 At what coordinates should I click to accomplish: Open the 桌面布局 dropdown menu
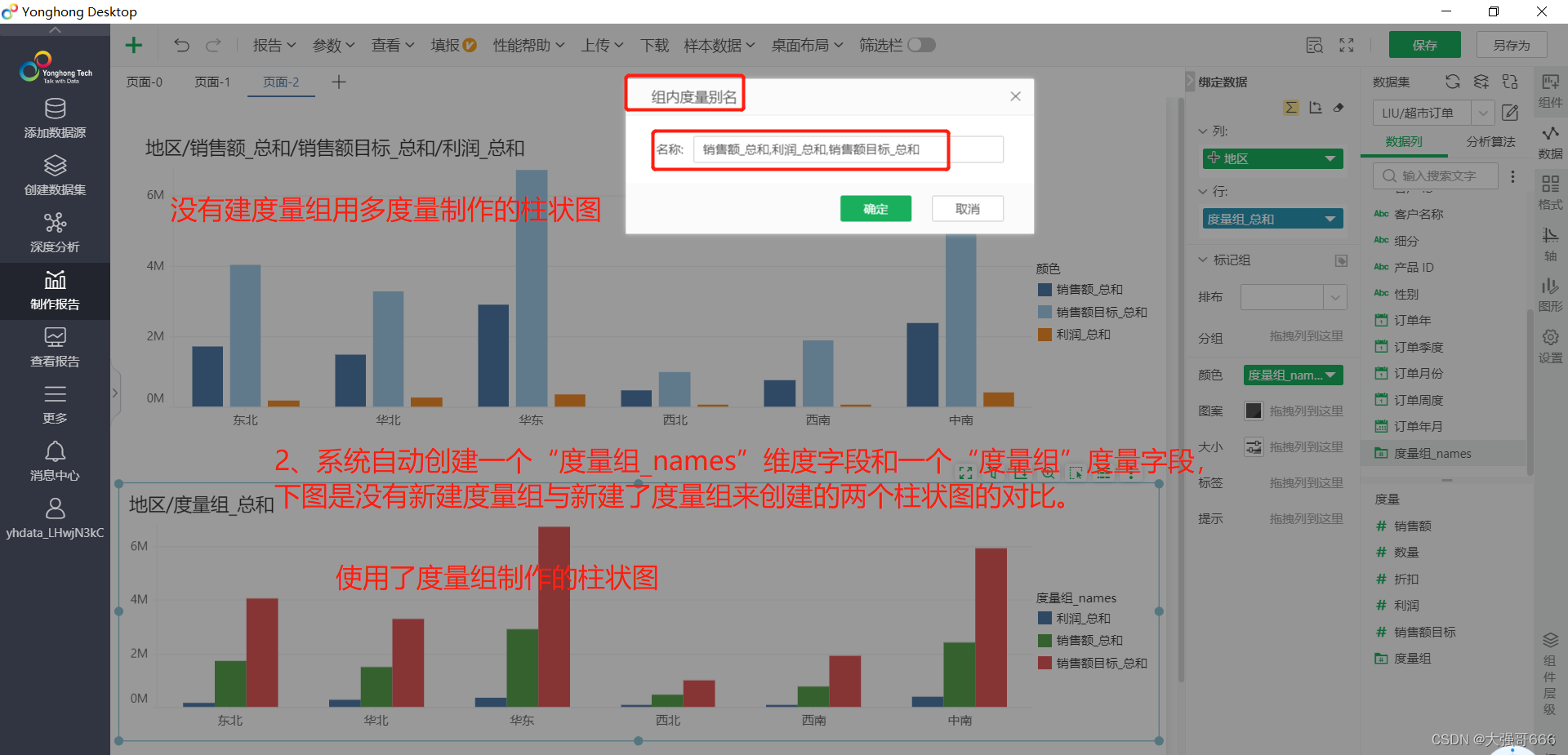point(807,45)
